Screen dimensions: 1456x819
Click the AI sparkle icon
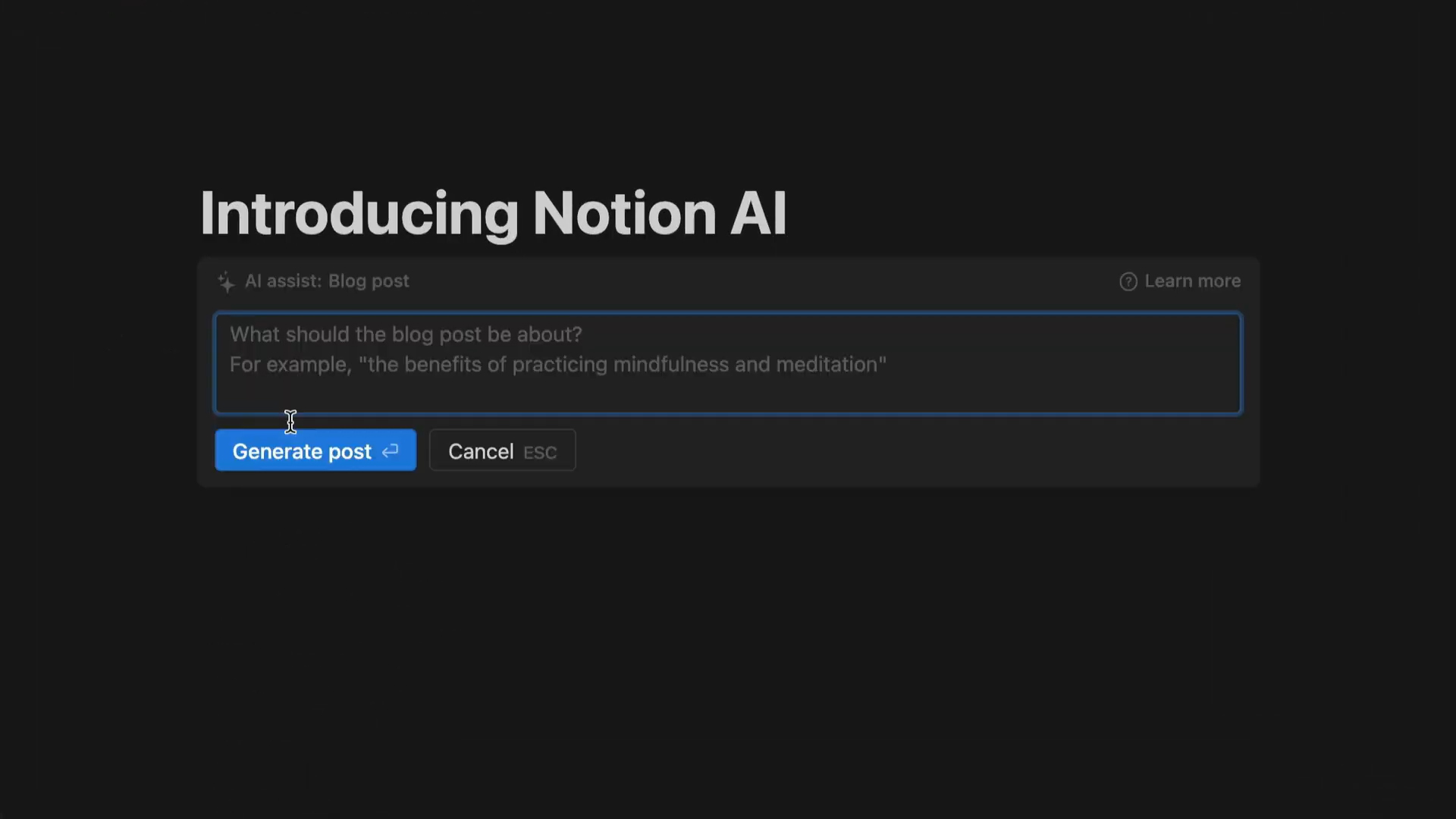click(226, 282)
